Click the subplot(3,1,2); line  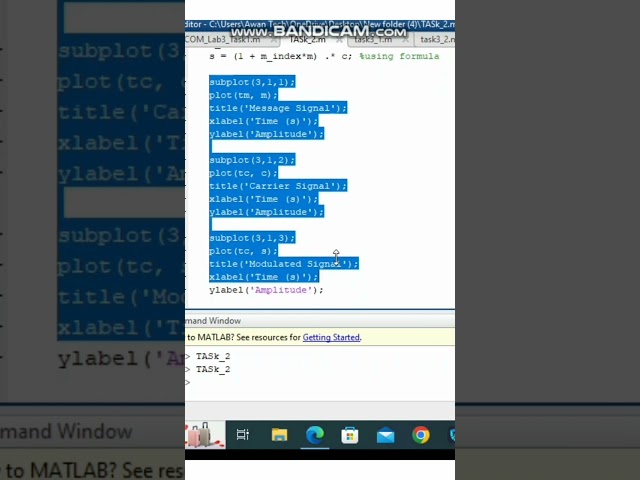[x=252, y=160]
